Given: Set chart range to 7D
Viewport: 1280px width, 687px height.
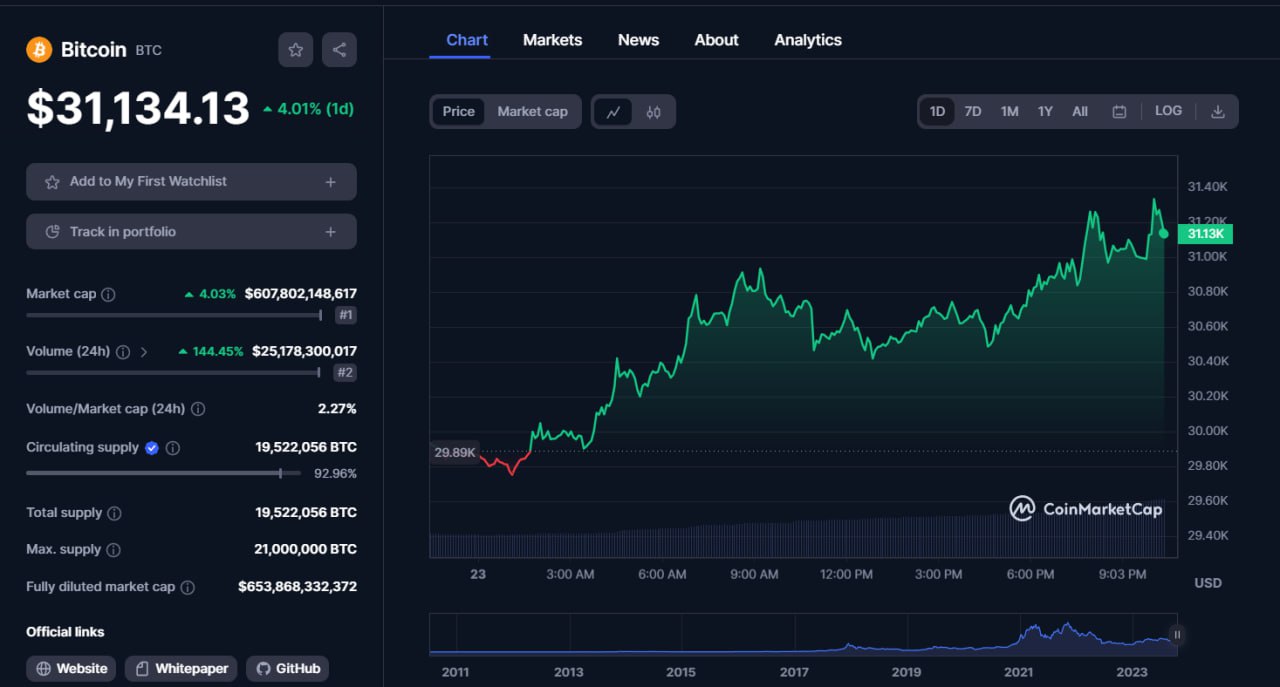Looking at the screenshot, I should point(972,112).
